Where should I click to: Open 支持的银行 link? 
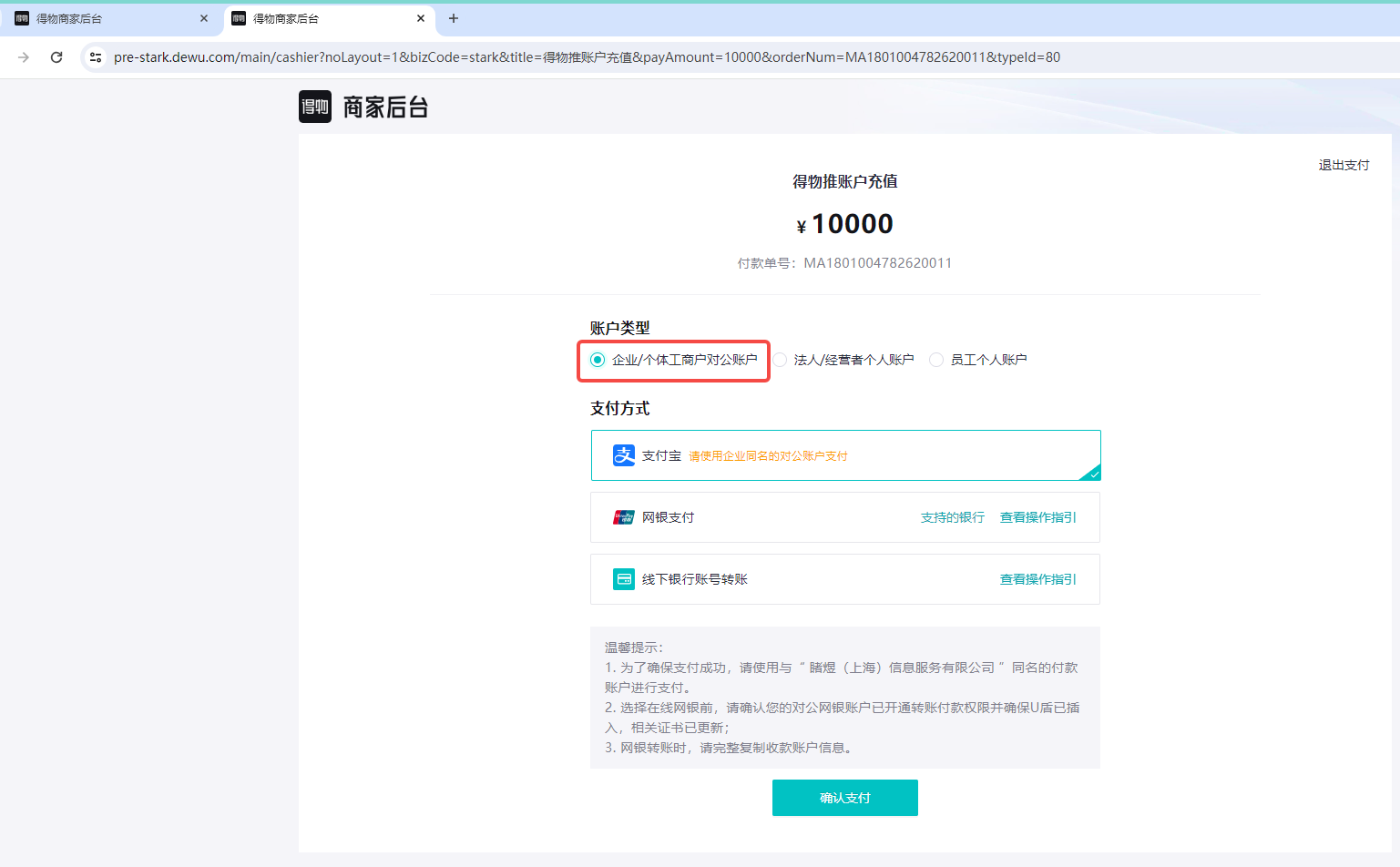[953, 517]
